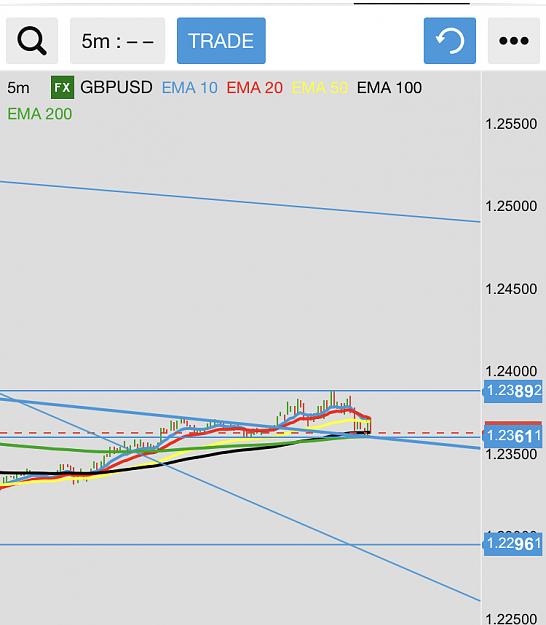Select the green EMA 200 indicator label
The image size is (546, 625).
click(x=40, y=114)
